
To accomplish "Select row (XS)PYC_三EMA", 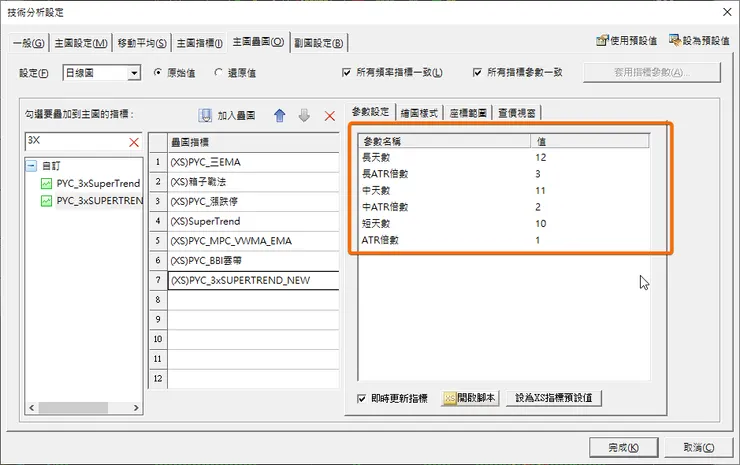I will coord(253,162).
